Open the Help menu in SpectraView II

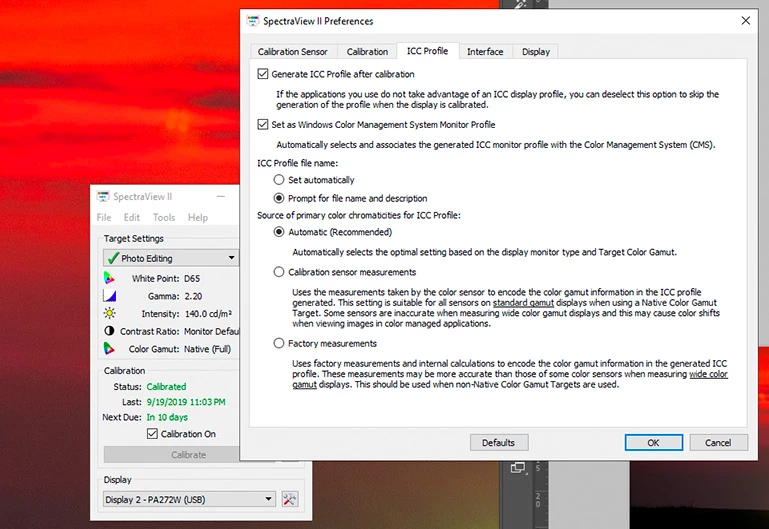point(198,217)
